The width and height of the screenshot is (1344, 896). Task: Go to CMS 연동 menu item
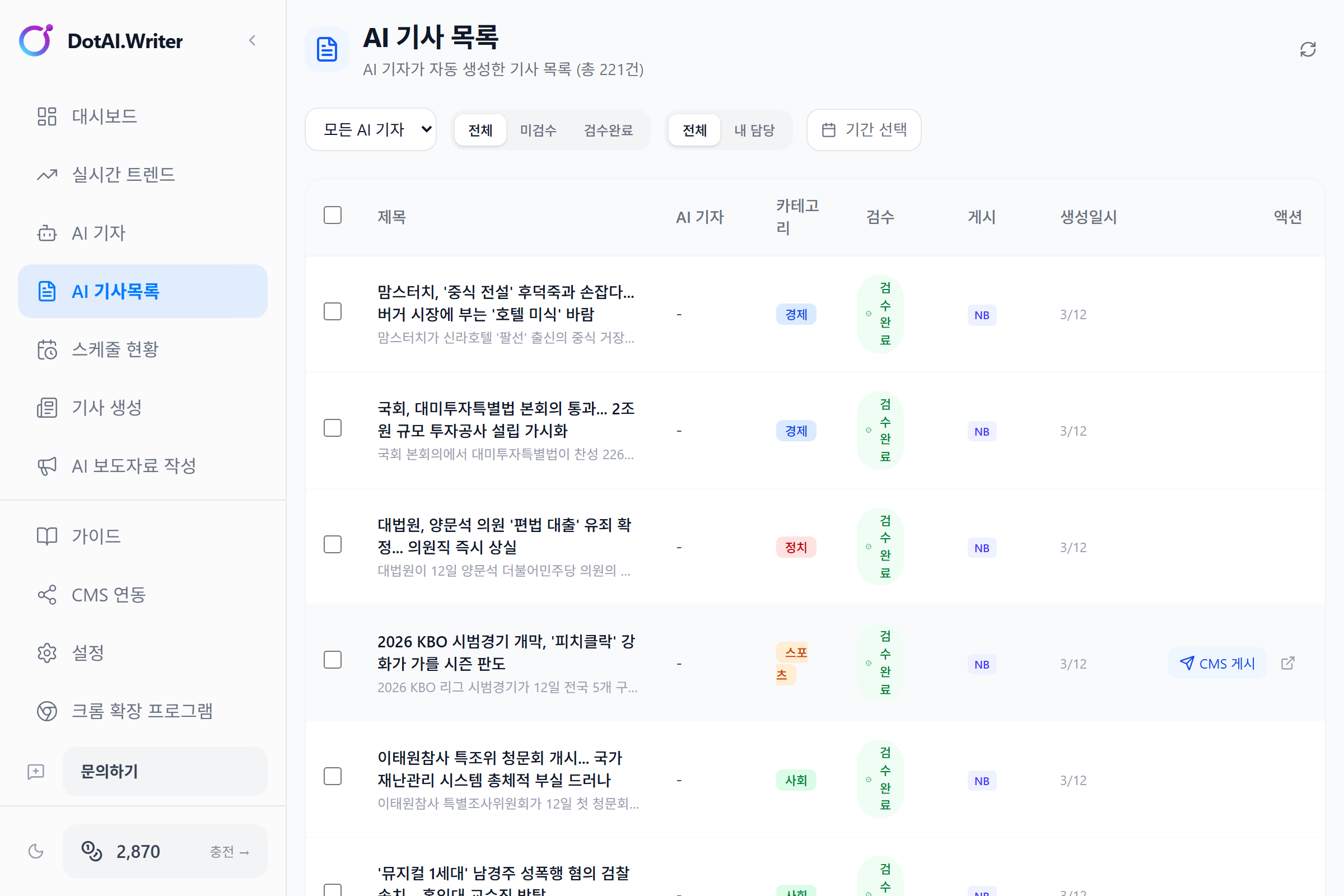[x=143, y=595]
